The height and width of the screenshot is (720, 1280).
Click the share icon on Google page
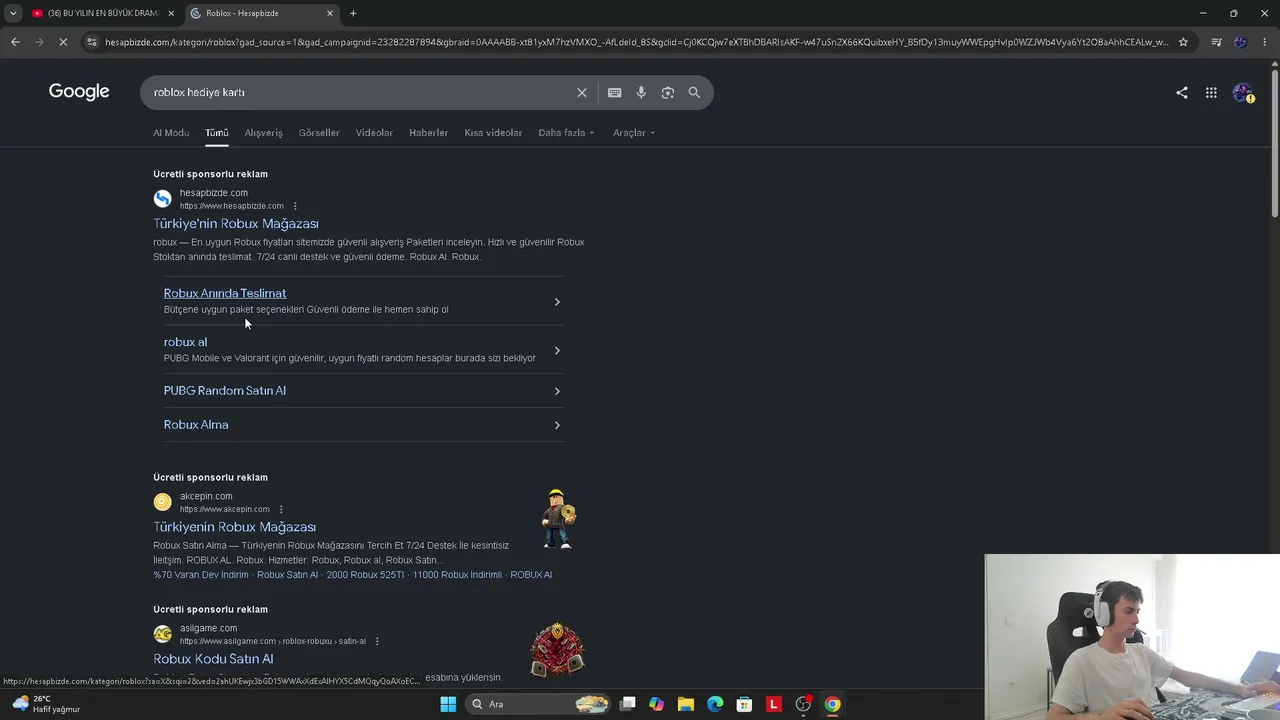[x=1182, y=92]
